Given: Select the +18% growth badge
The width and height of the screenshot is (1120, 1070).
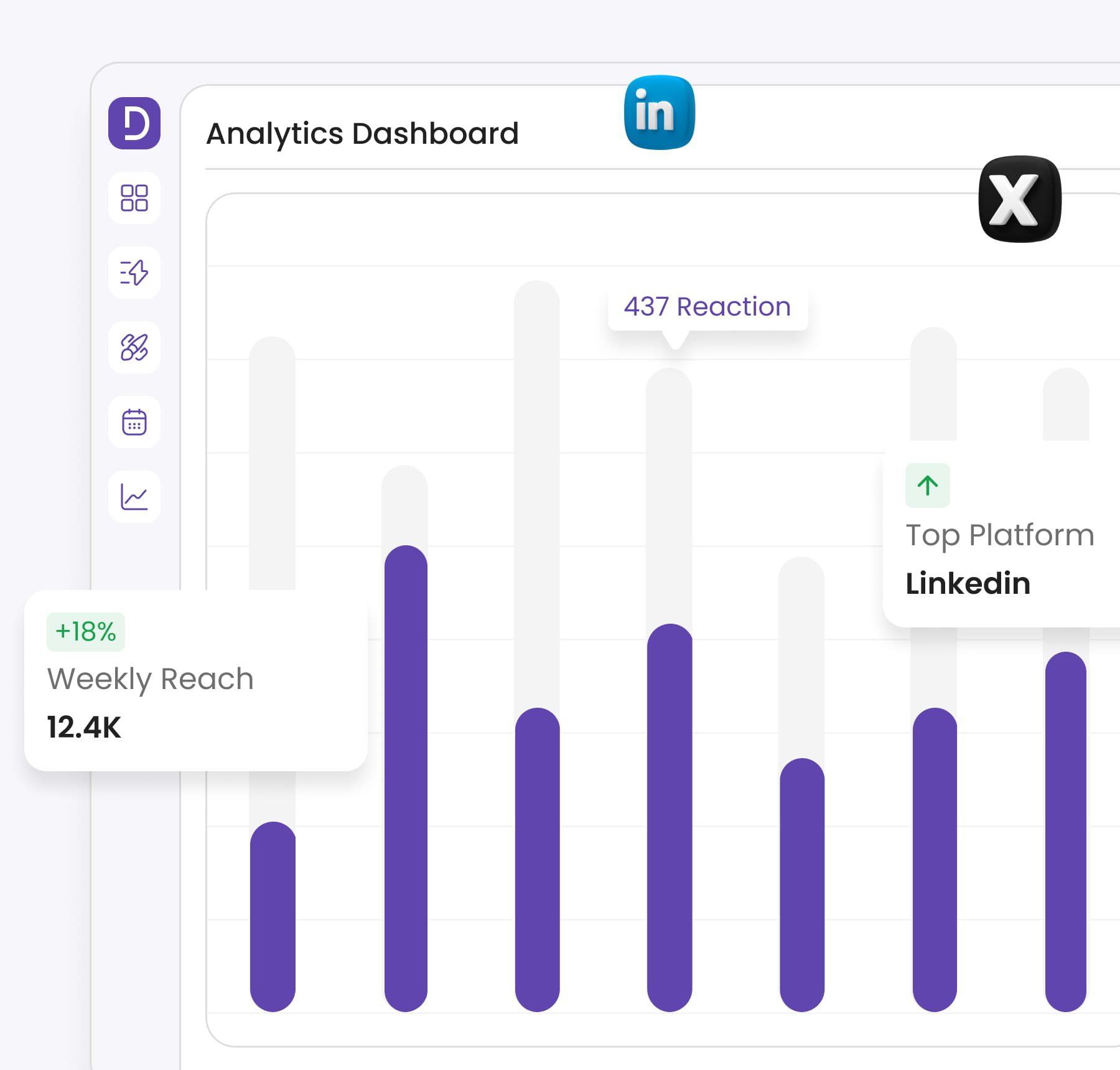Looking at the screenshot, I should (86, 632).
